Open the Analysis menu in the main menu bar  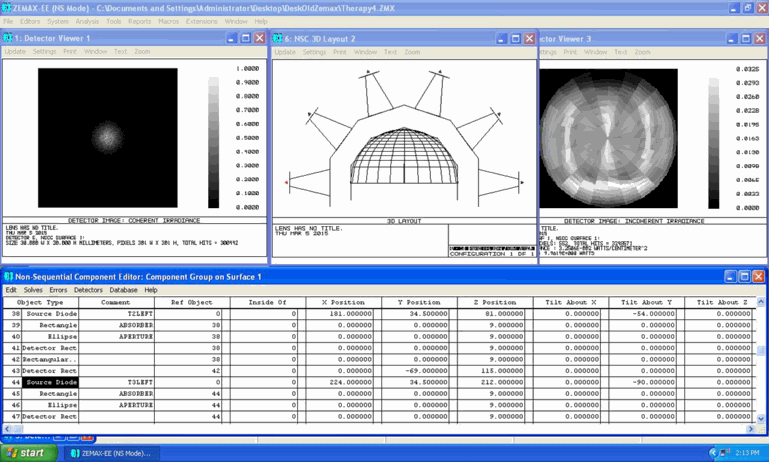[x=87, y=21]
